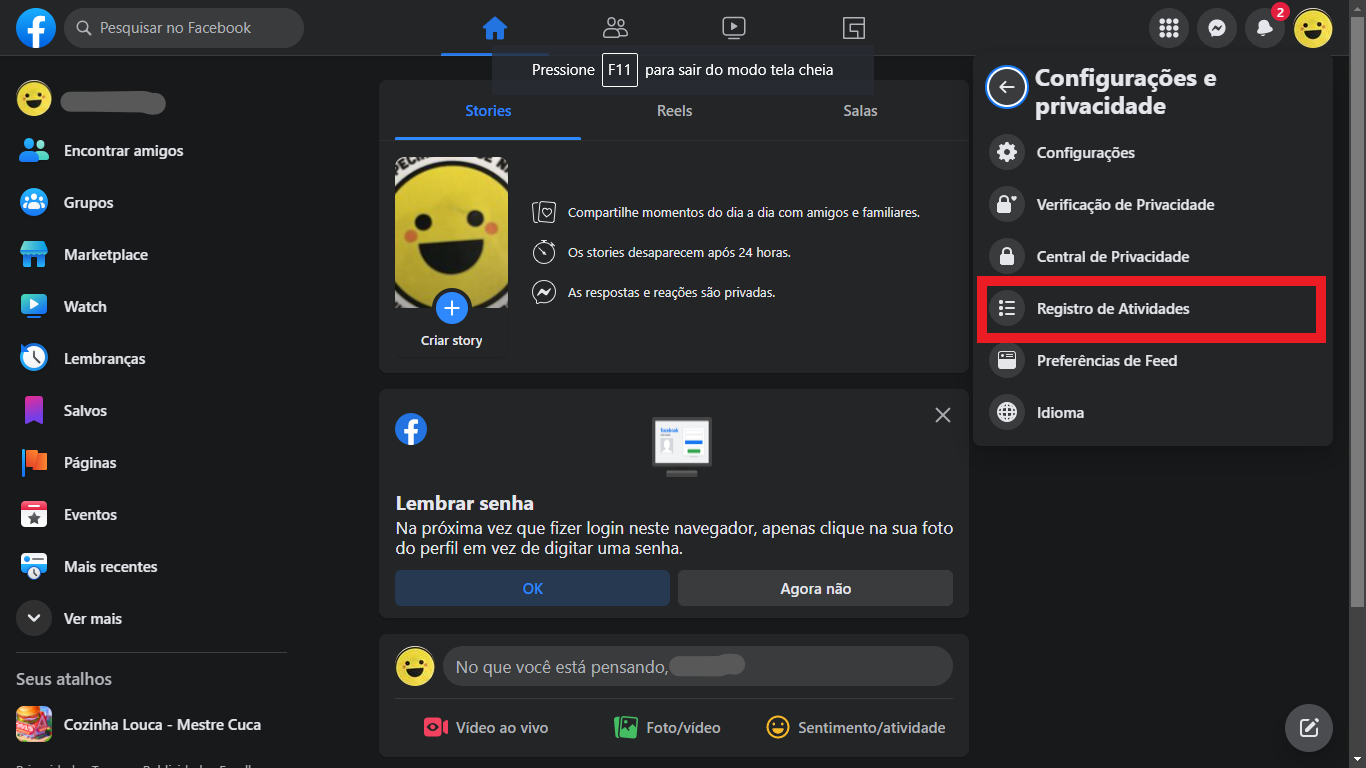Click the Encontrar amigos sidebar icon

pyautogui.click(x=34, y=151)
